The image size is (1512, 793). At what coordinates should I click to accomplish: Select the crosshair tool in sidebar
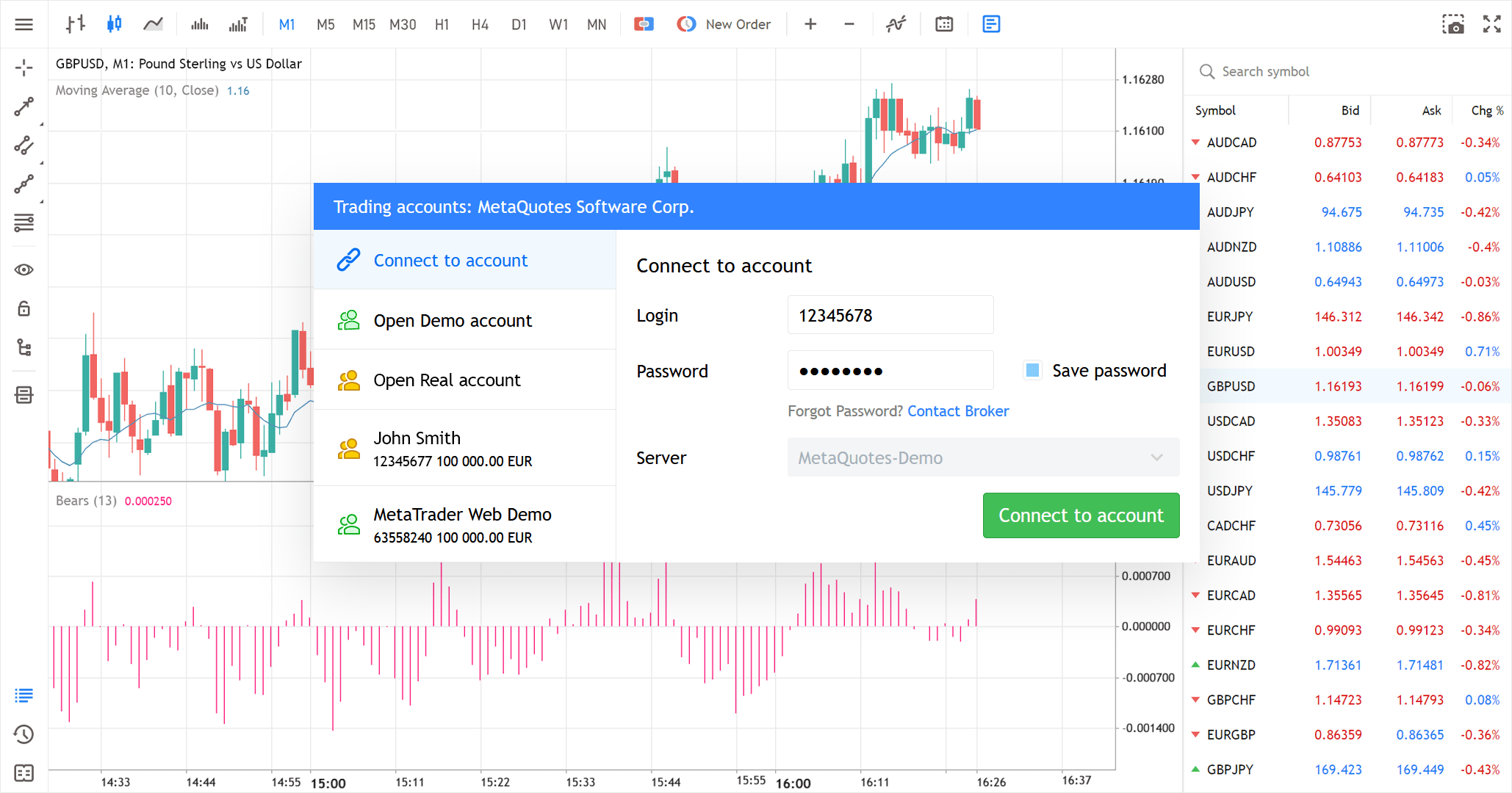24,68
